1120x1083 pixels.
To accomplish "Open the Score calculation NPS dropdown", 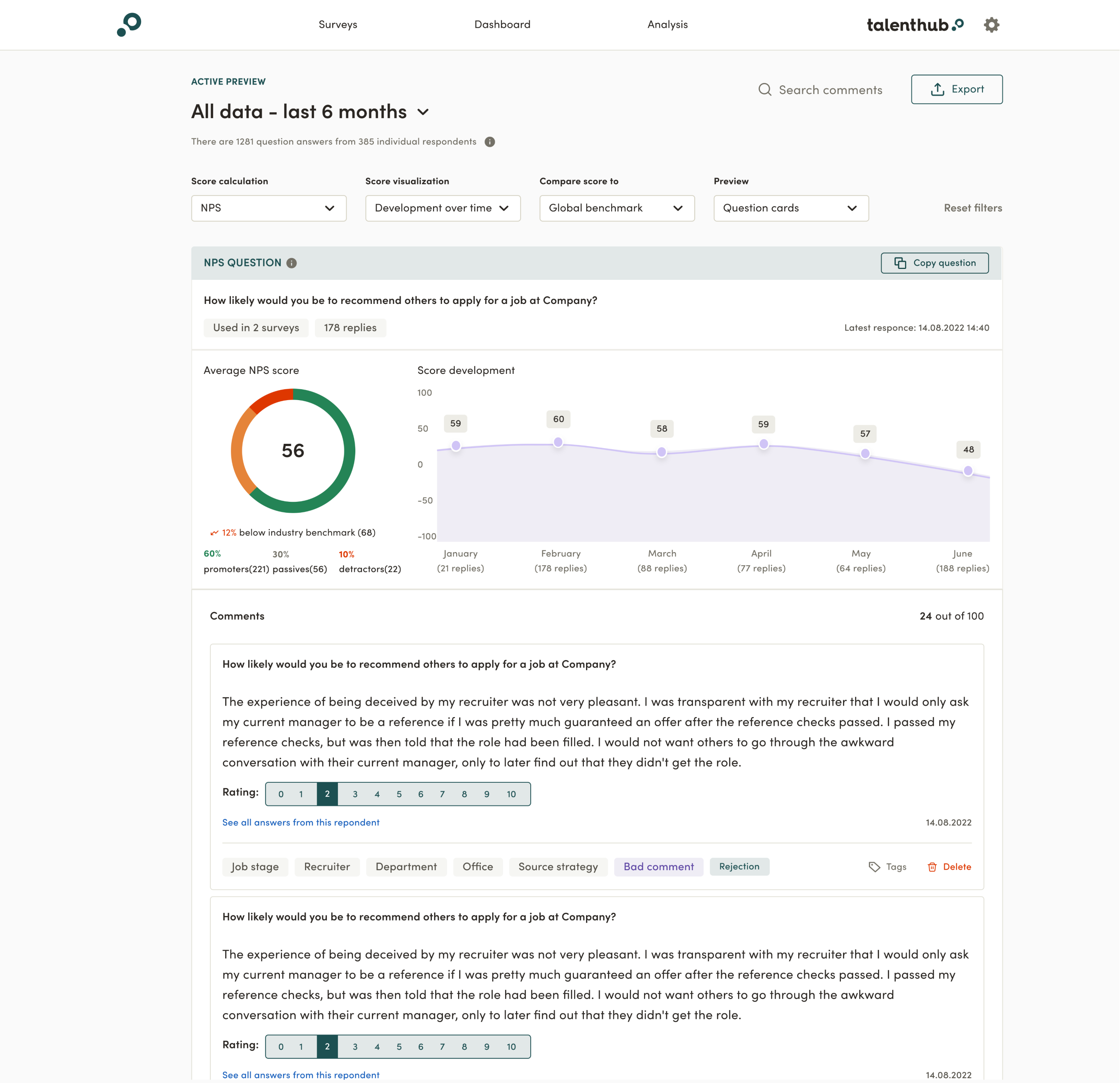I will tap(269, 208).
